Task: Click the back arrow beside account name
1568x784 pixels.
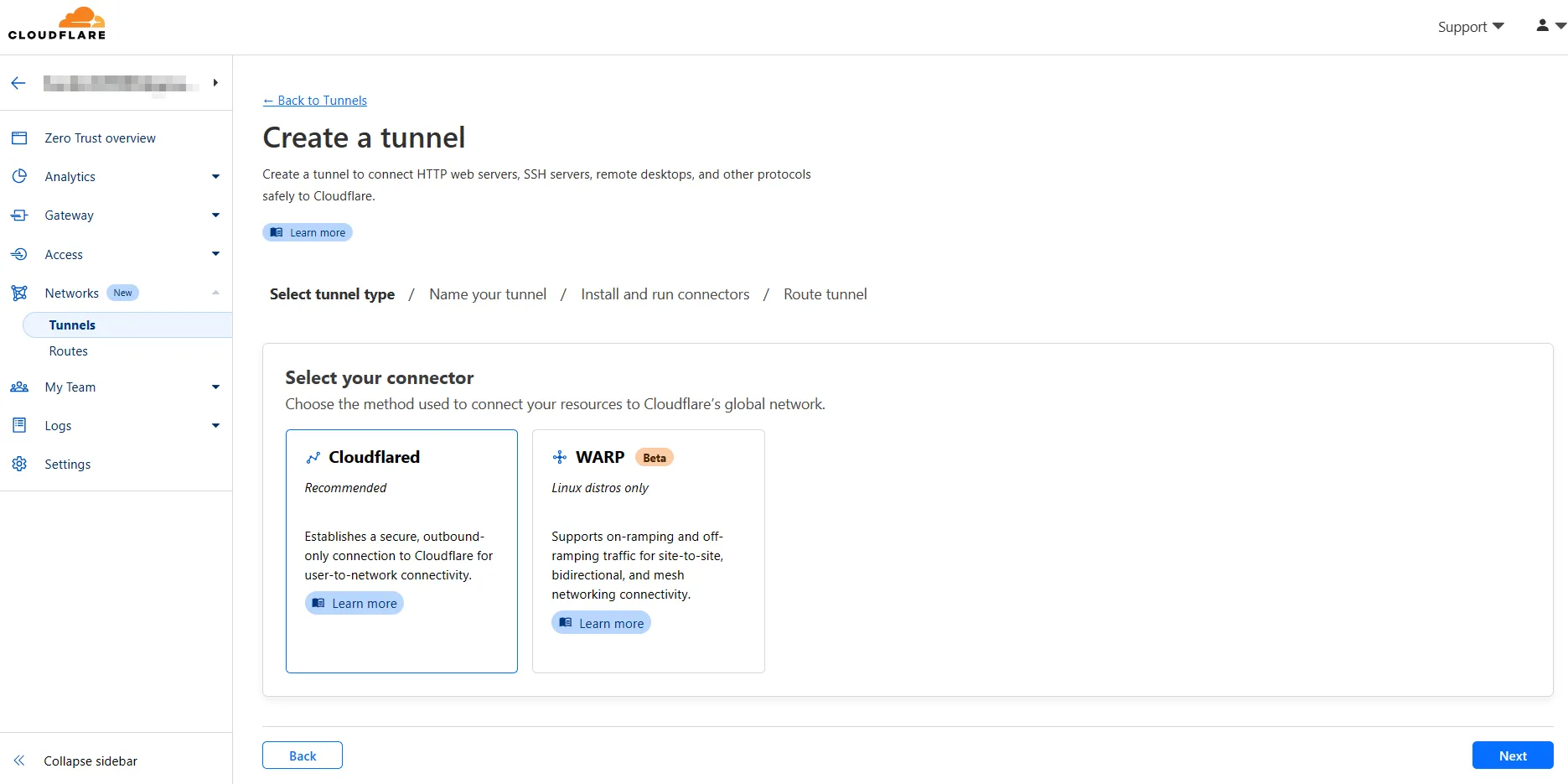Action: pos(18,83)
